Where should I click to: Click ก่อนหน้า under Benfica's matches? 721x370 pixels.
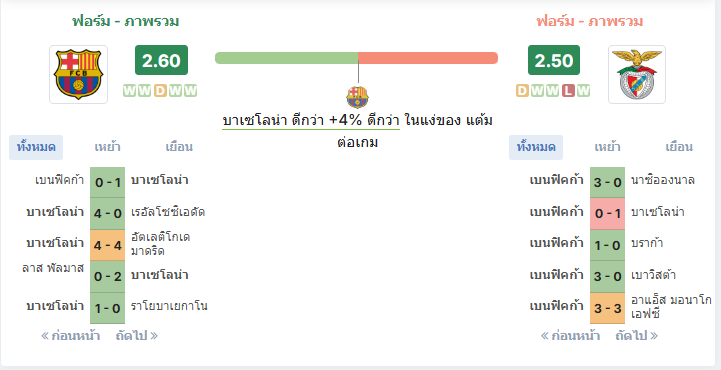(x=570, y=336)
